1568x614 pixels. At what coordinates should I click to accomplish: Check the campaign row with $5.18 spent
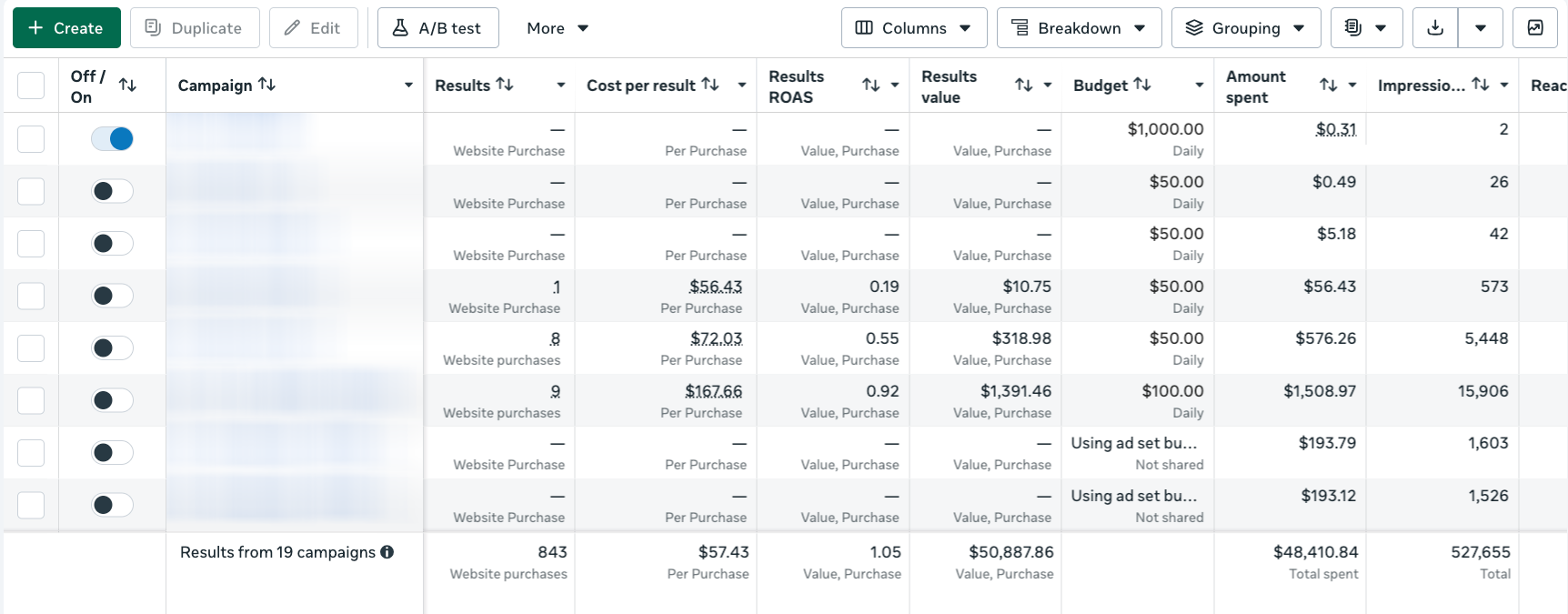tap(31, 244)
